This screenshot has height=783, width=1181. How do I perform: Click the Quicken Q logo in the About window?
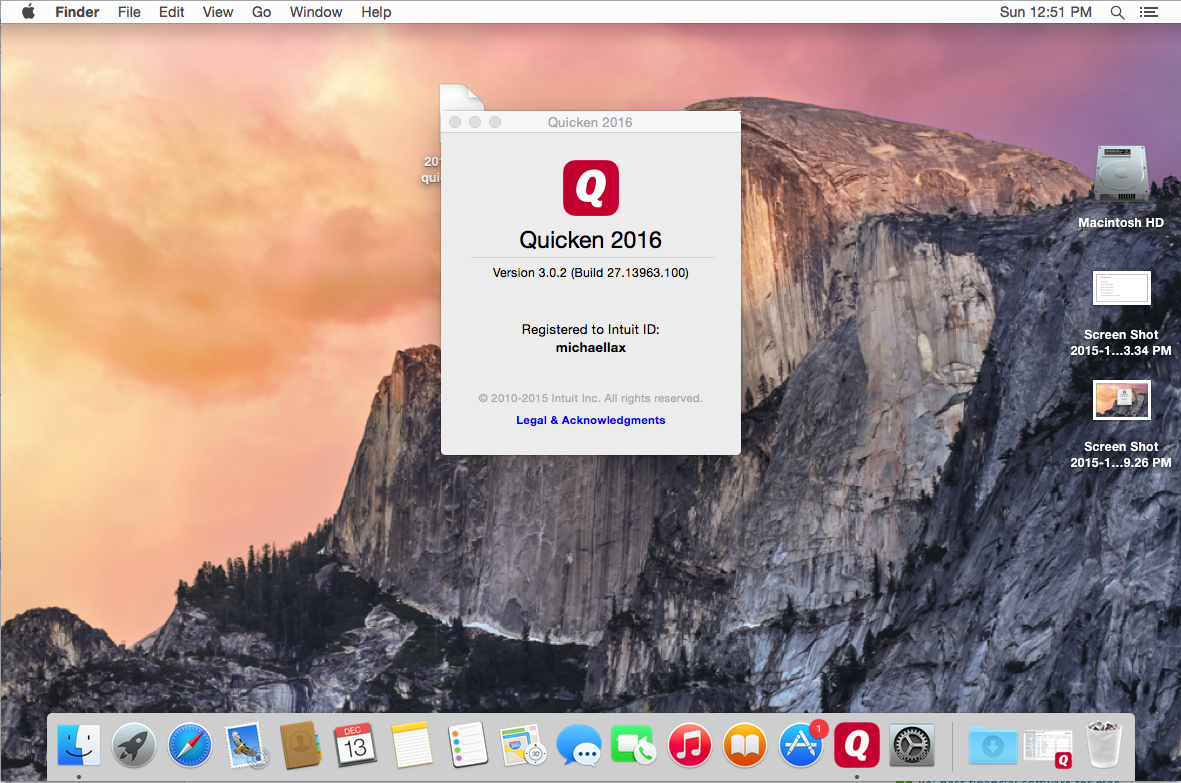click(590, 187)
